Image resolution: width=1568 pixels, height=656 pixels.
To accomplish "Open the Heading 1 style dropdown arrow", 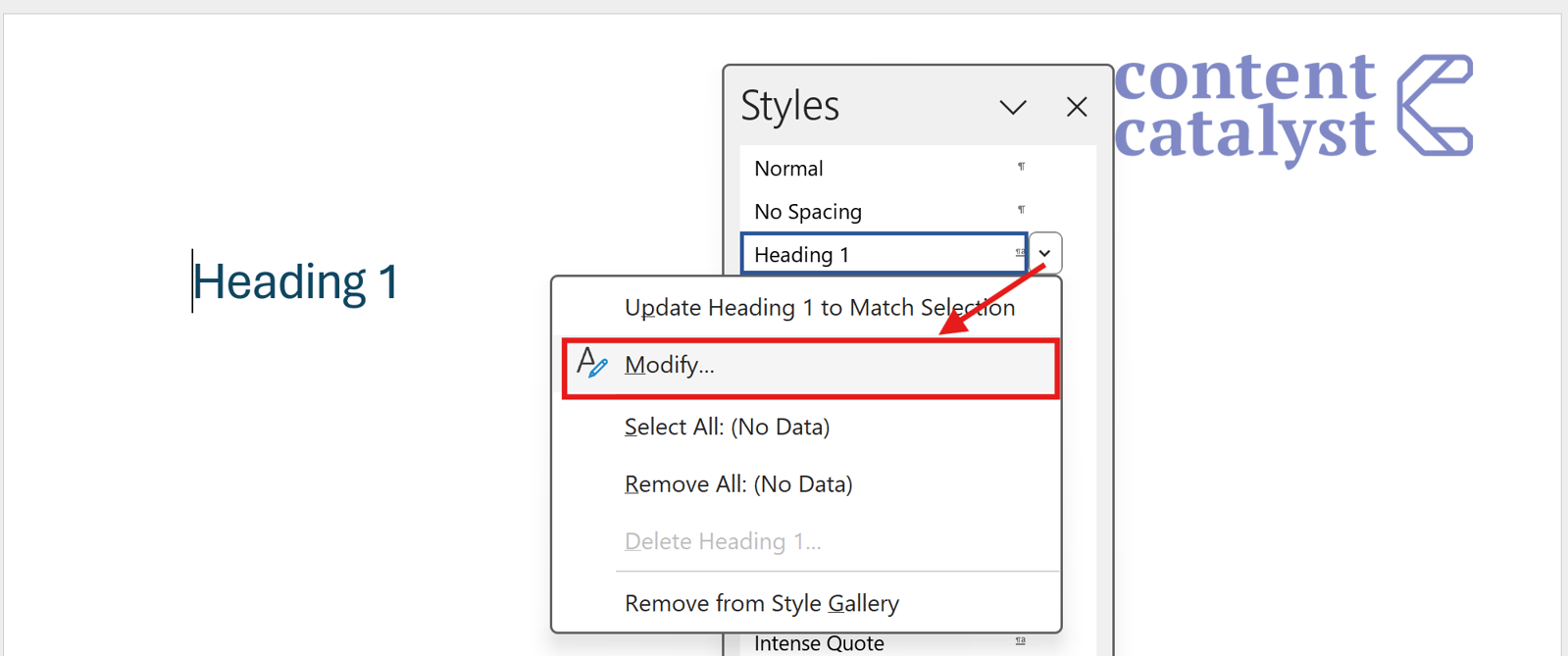I will pos(1045,253).
